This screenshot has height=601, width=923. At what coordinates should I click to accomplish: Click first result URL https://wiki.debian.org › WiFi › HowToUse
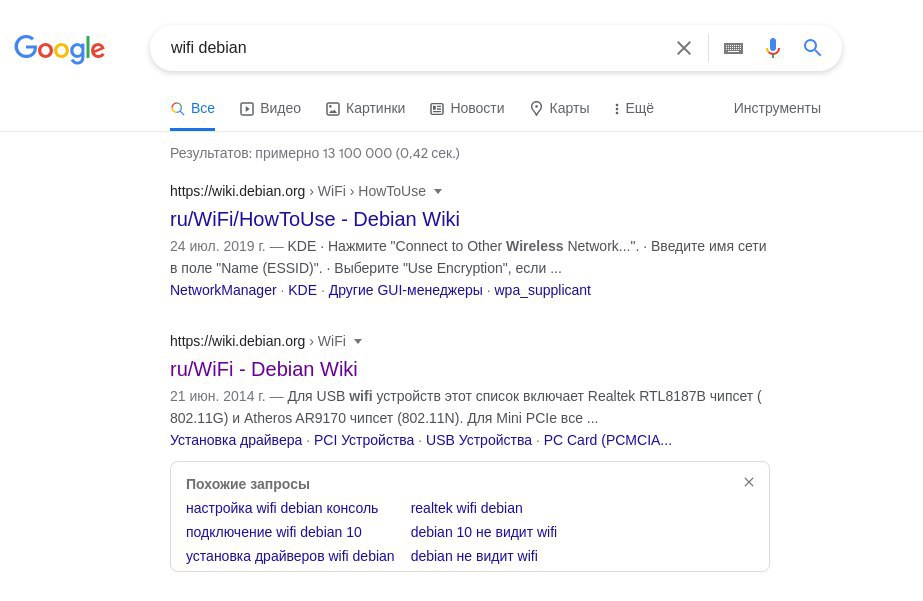(x=297, y=191)
